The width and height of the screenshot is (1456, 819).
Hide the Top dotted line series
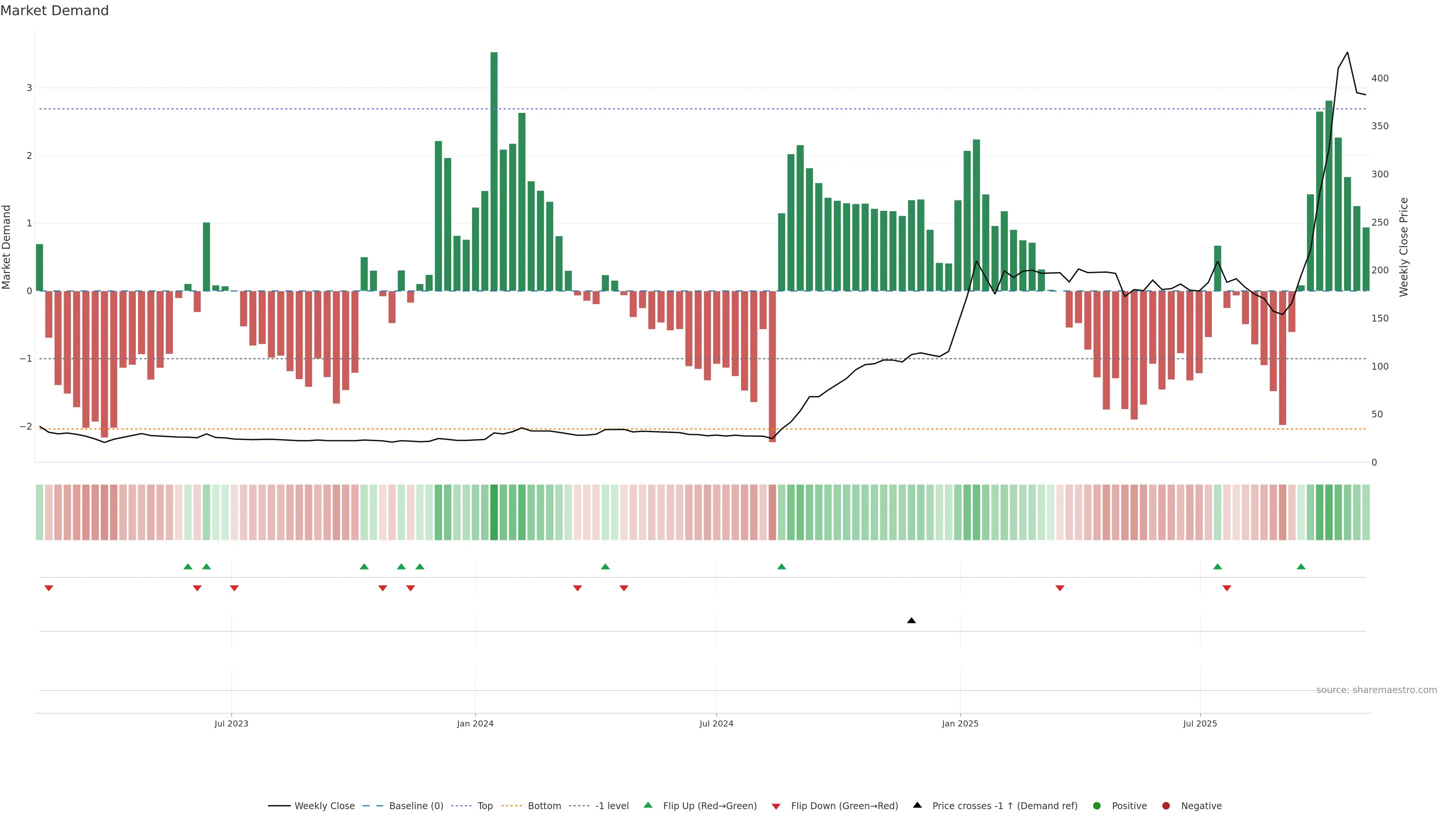tap(485, 805)
